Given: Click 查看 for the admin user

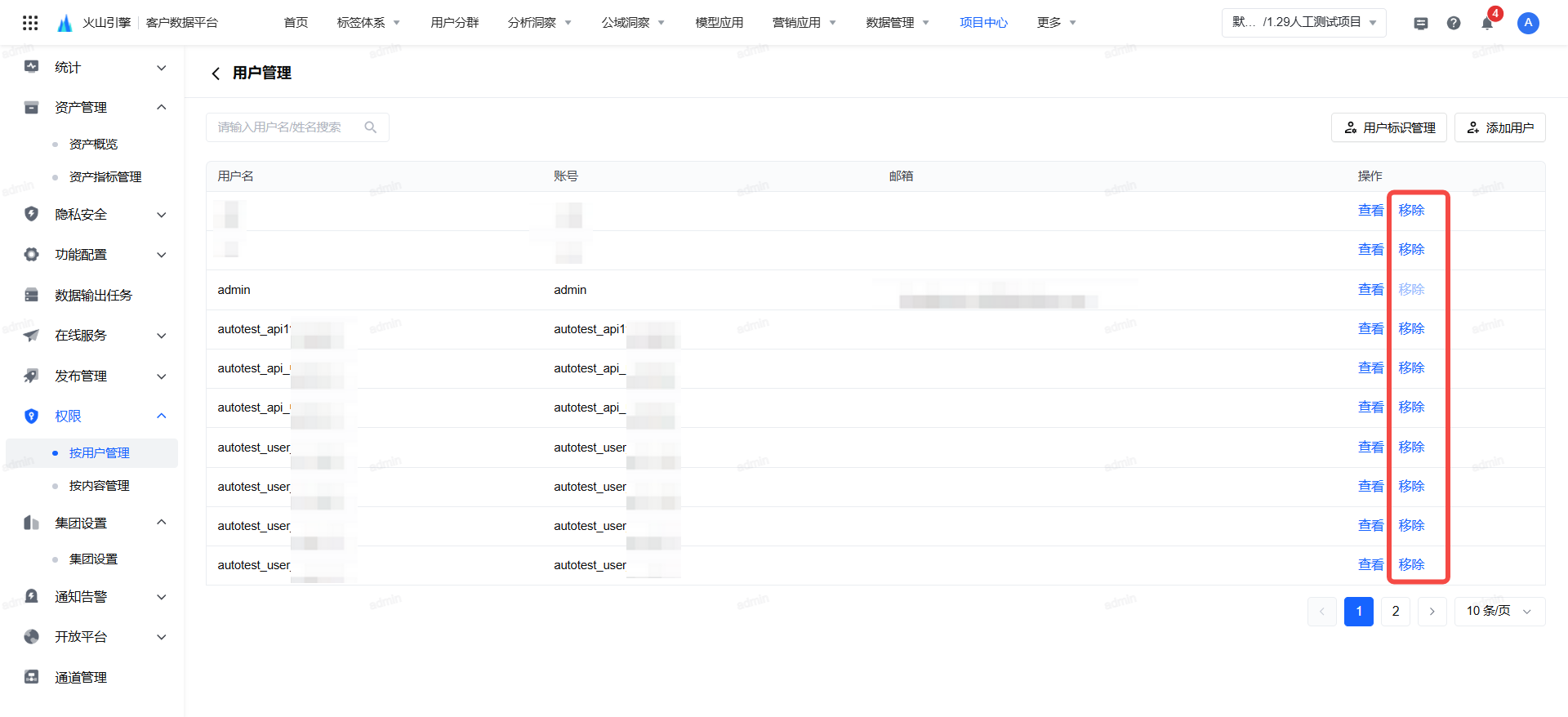Looking at the screenshot, I should coord(1370,289).
